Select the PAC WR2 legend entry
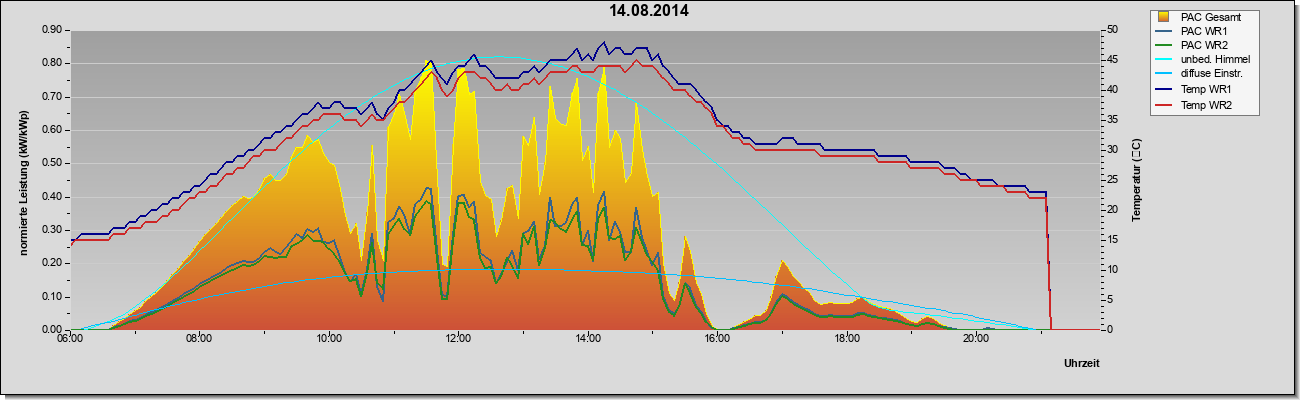Screen dimensions: 1300x400 1202,45
